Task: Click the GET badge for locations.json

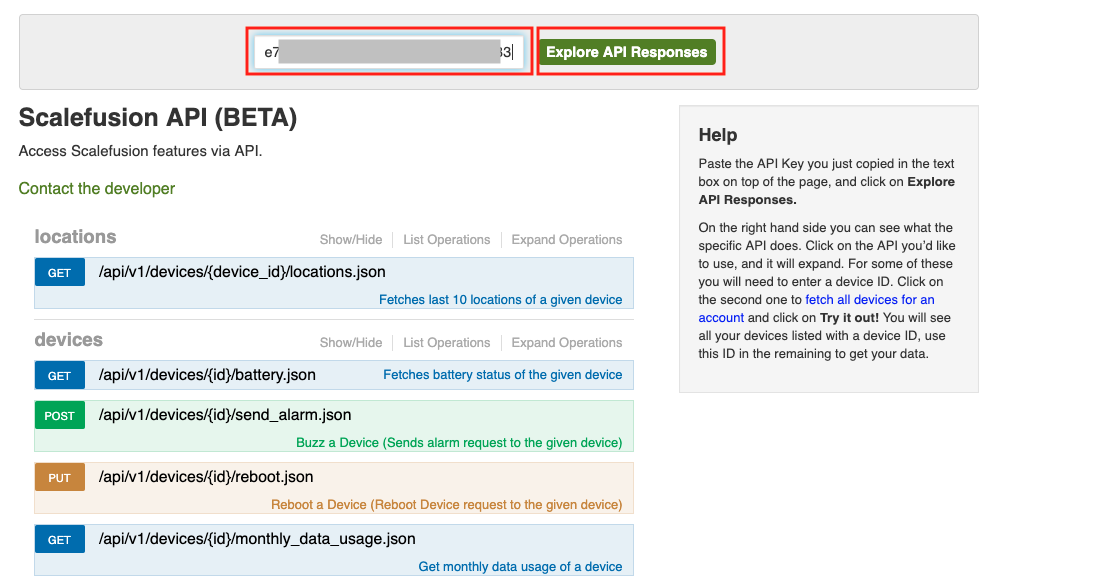Action: coord(60,272)
